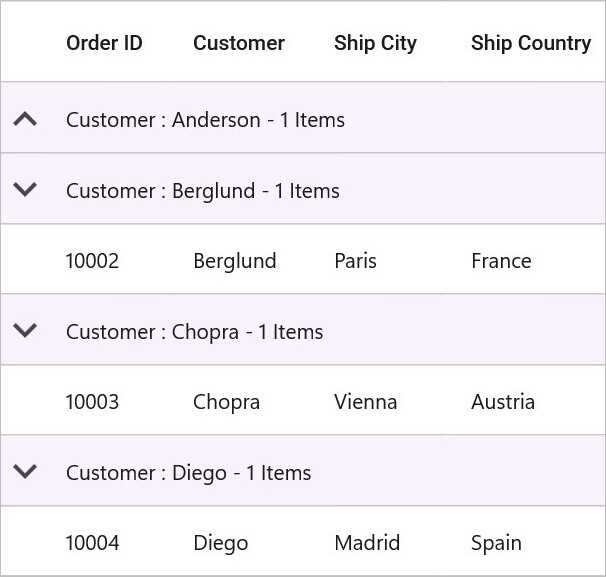Select order ID cell 10003
This screenshot has height=577, width=606.
pyautogui.click(x=92, y=402)
